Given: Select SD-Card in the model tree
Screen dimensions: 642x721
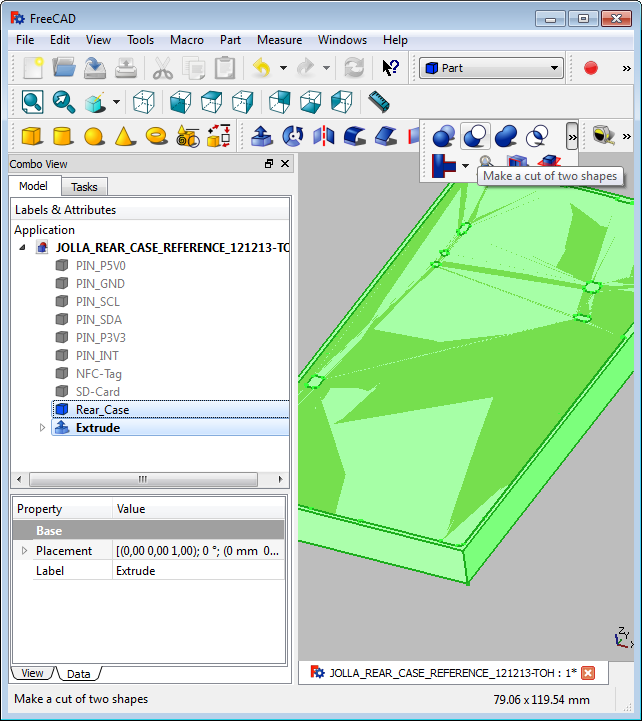Looking at the screenshot, I should pos(97,392).
